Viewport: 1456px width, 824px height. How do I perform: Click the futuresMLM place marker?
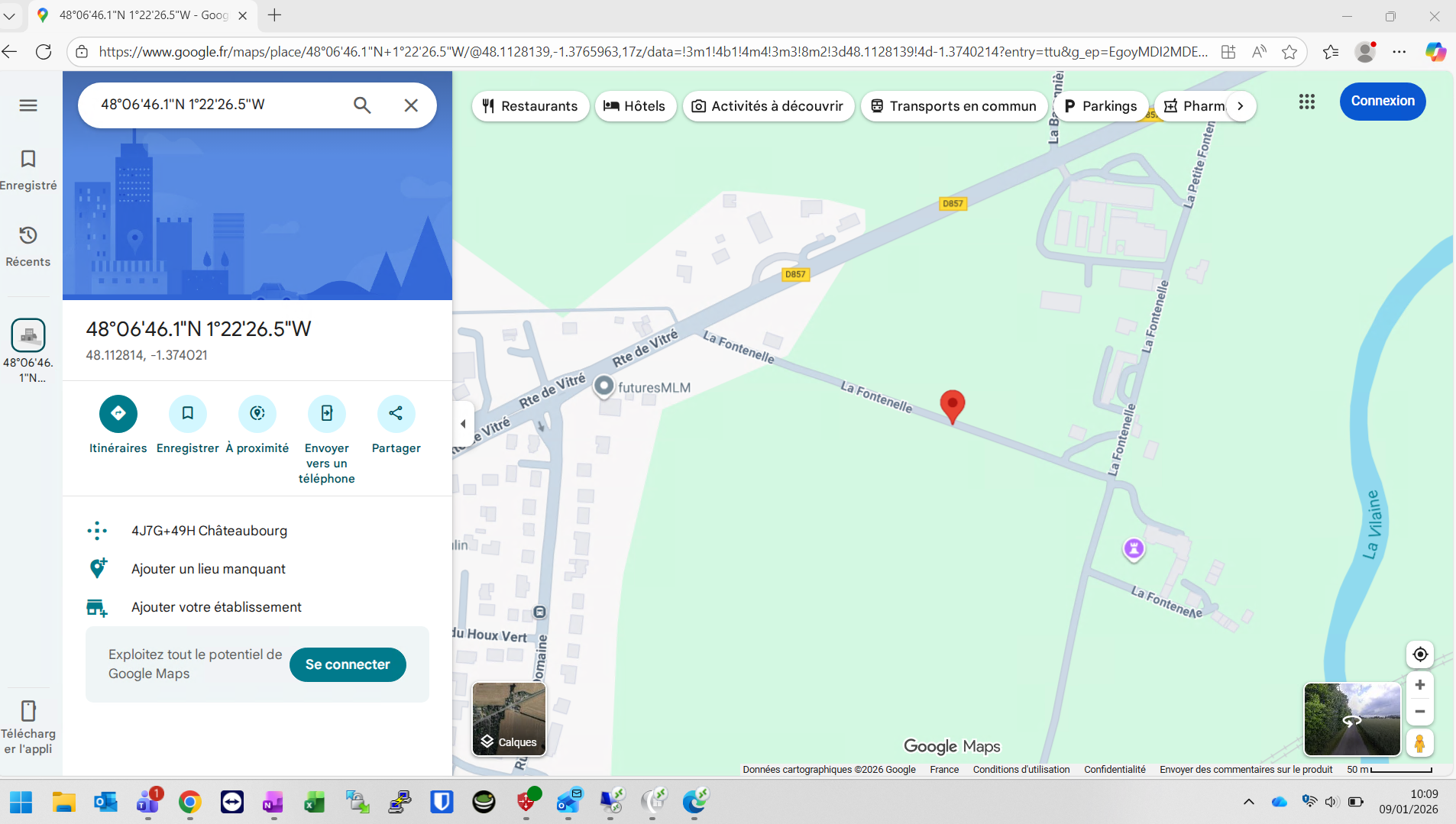(603, 386)
